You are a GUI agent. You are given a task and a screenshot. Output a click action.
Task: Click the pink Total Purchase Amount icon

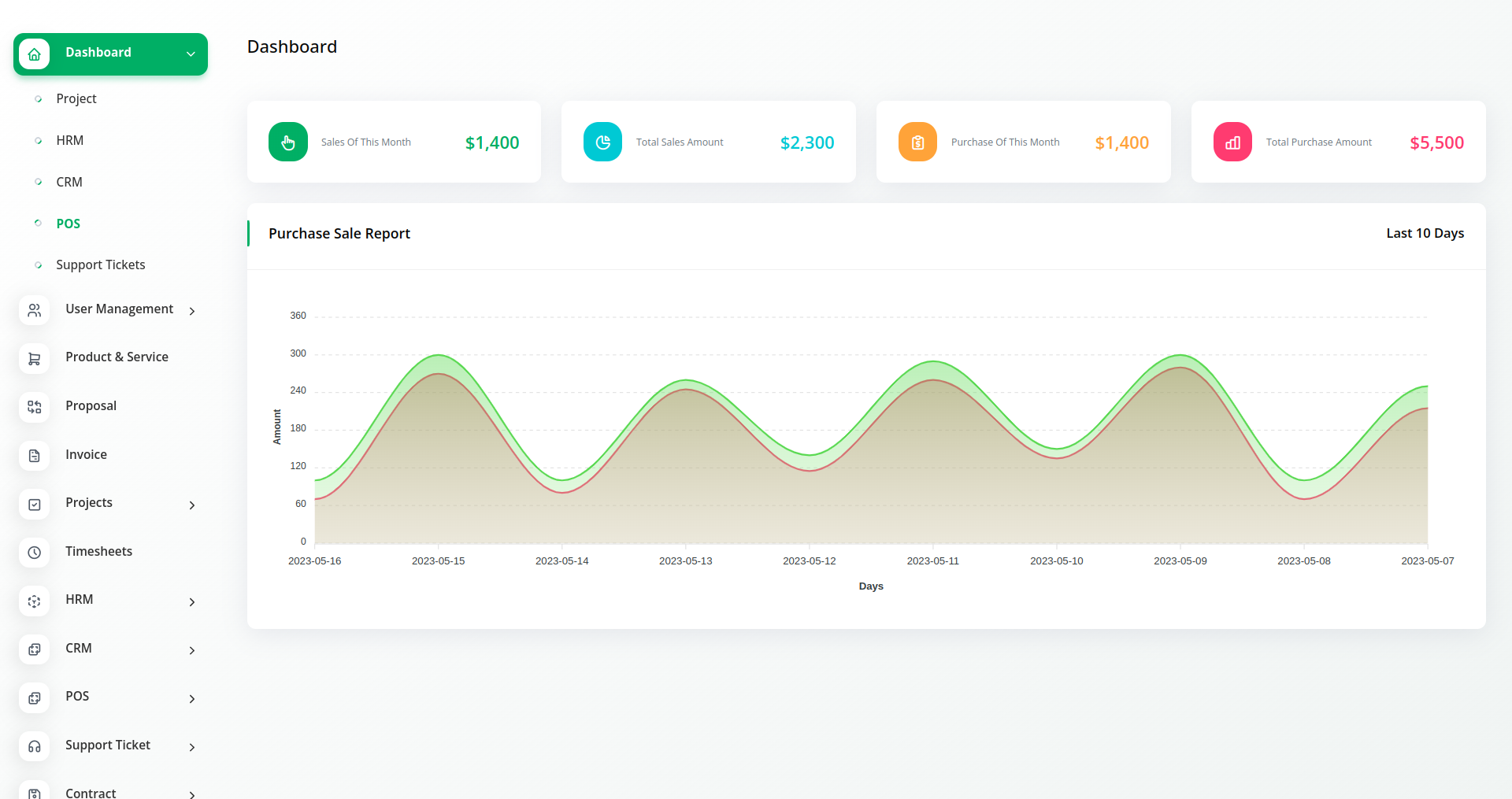click(1232, 142)
